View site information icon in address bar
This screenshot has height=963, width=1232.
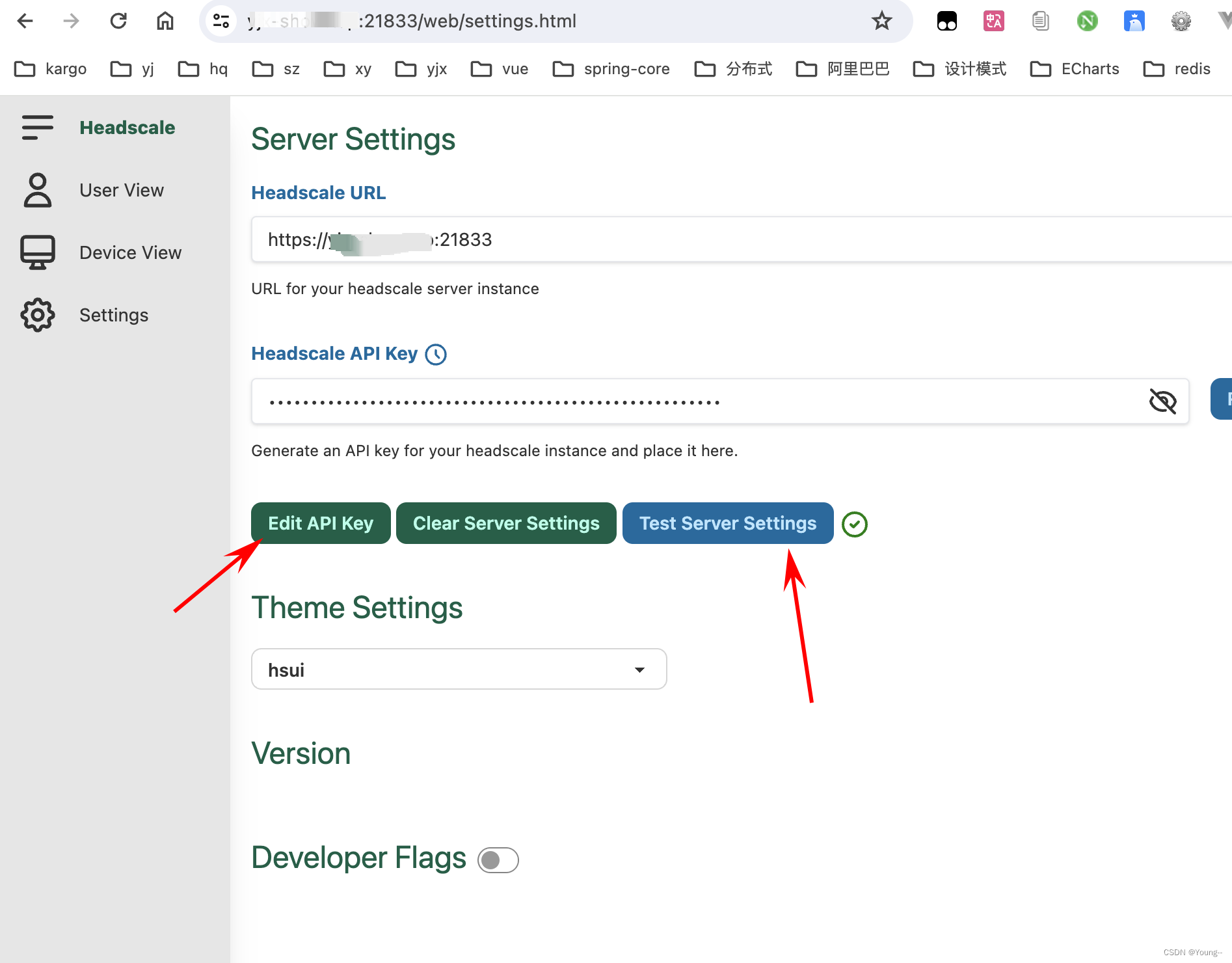click(x=222, y=21)
